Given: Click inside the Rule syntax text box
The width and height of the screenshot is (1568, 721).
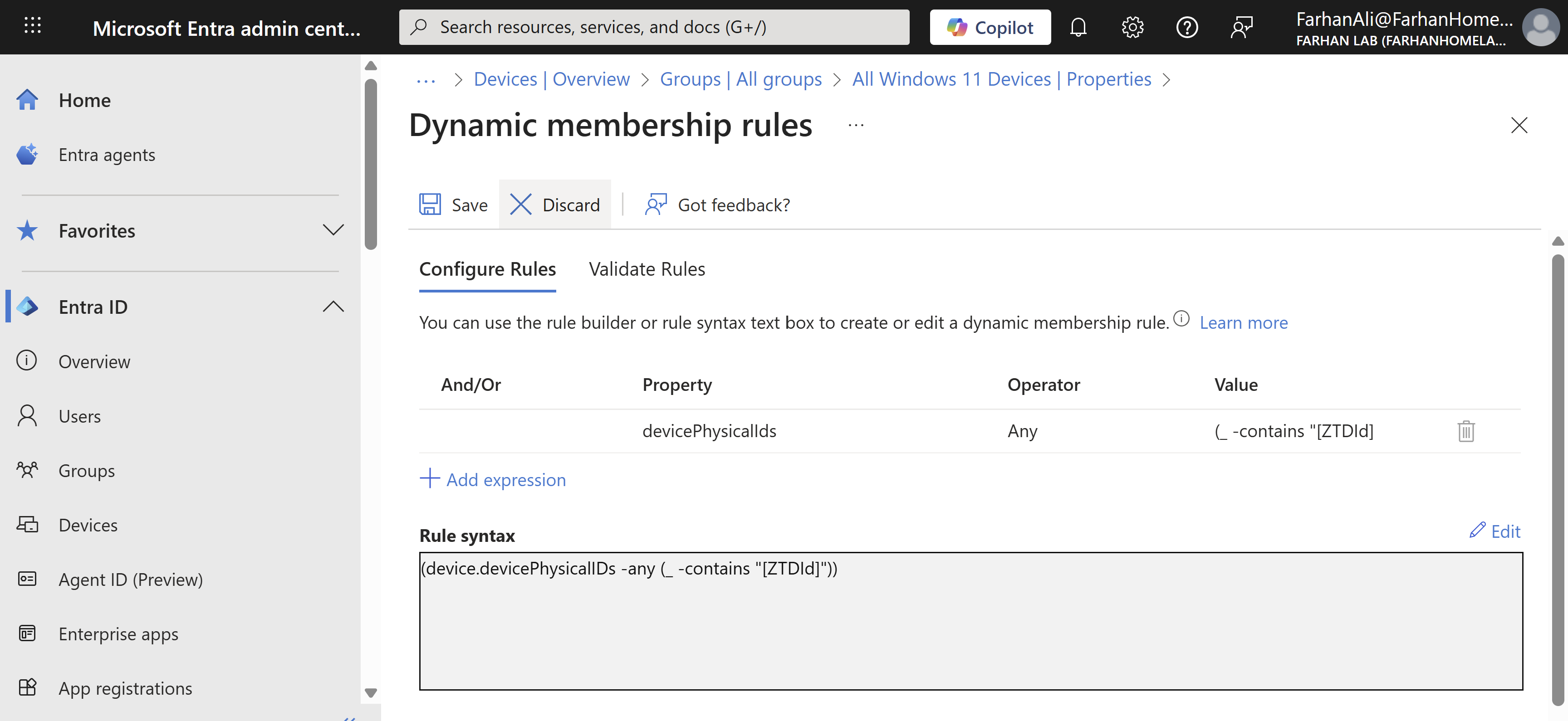Looking at the screenshot, I should pyautogui.click(x=970, y=621).
